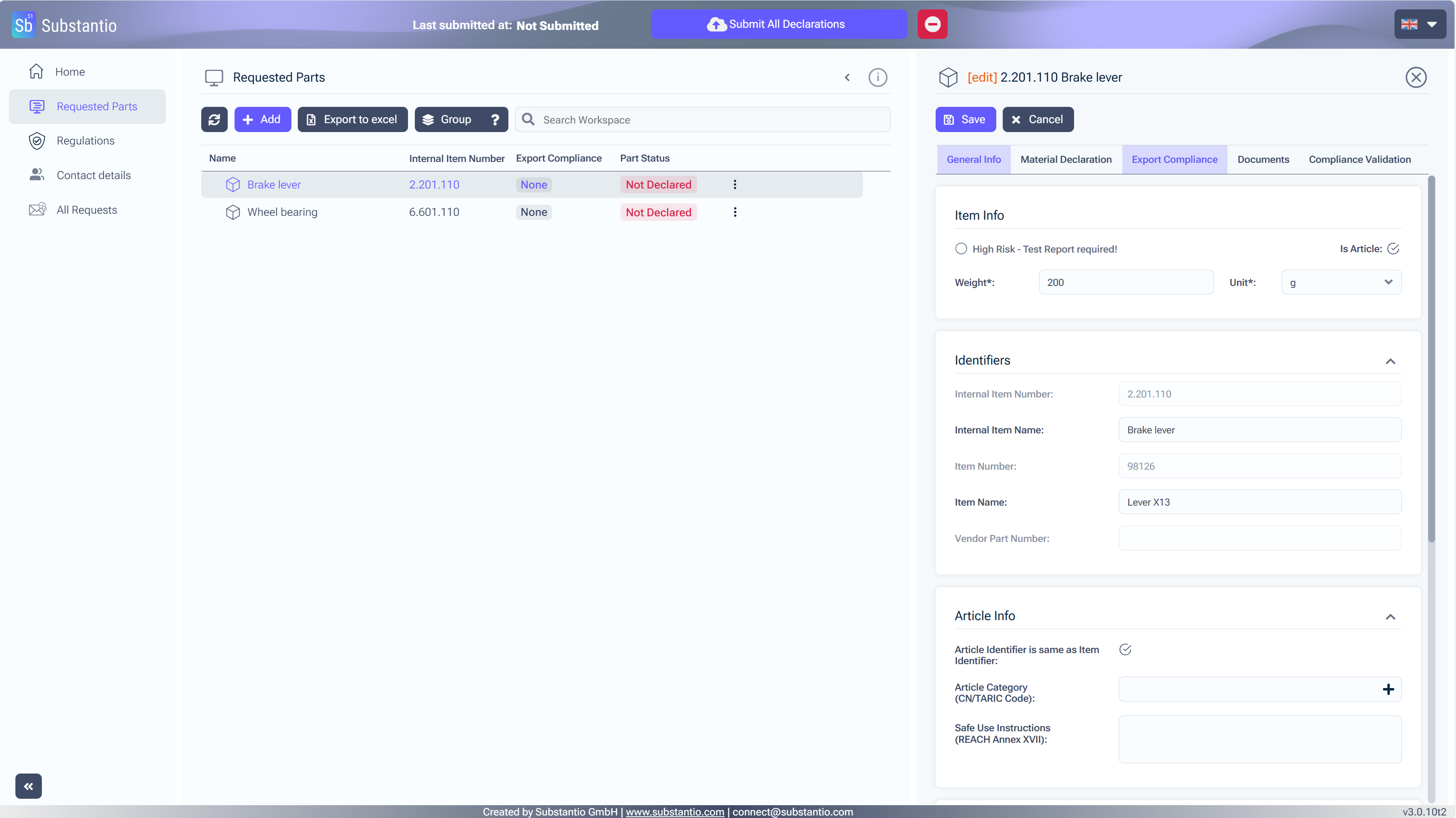Open the info icon beside Requested Parts
This screenshot has width=1456, height=818.
[877, 77]
